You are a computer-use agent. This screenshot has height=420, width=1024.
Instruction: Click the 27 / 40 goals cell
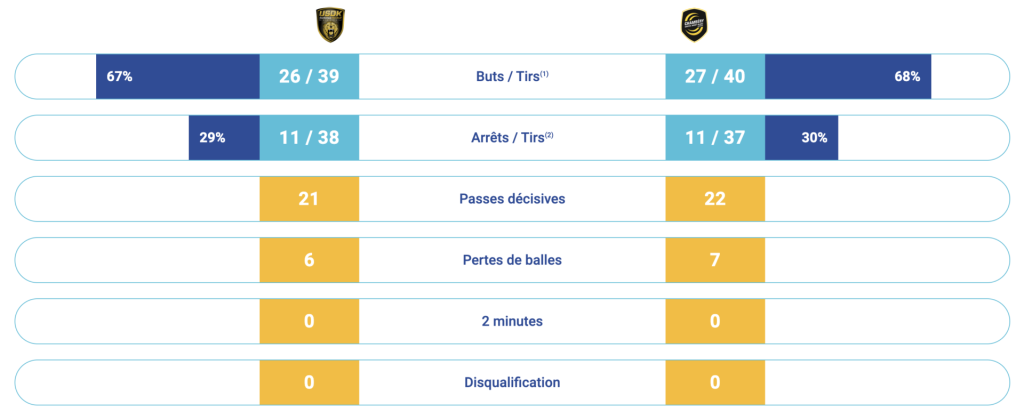(715, 76)
